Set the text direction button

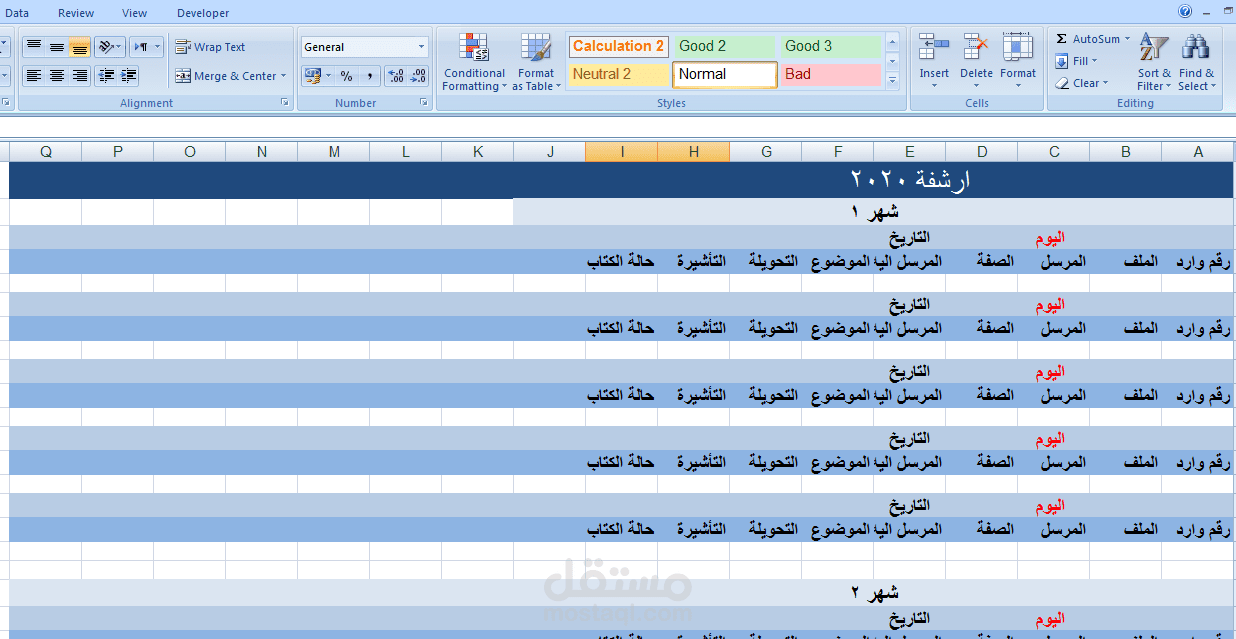click(147, 47)
